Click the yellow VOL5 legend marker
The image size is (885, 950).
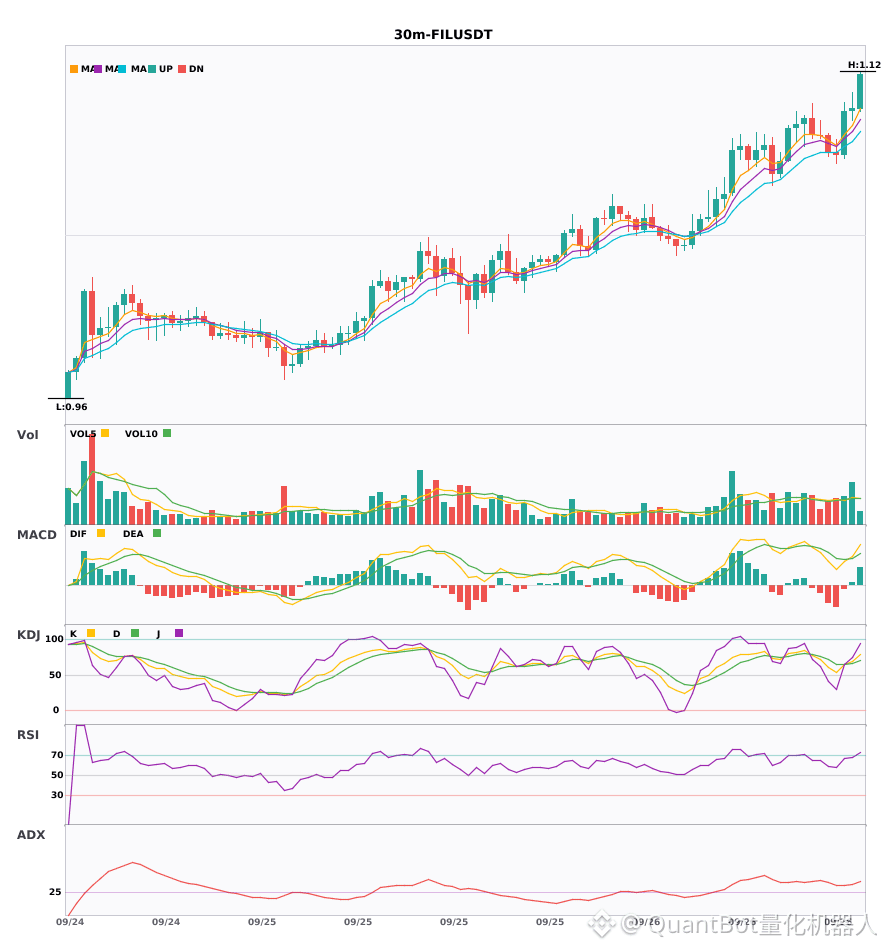click(105, 433)
